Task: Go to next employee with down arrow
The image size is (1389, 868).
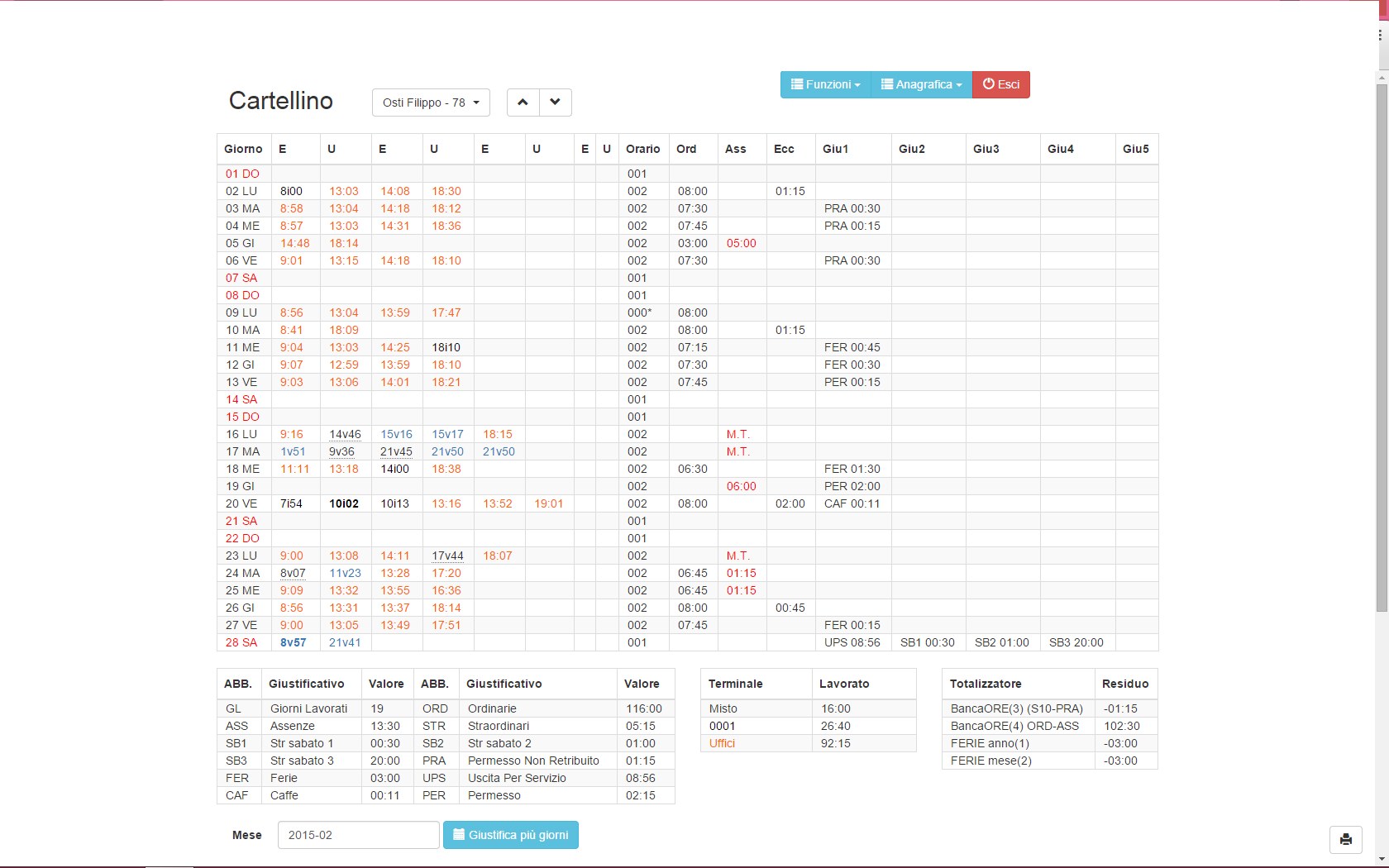Action: (x=556, y=103)
